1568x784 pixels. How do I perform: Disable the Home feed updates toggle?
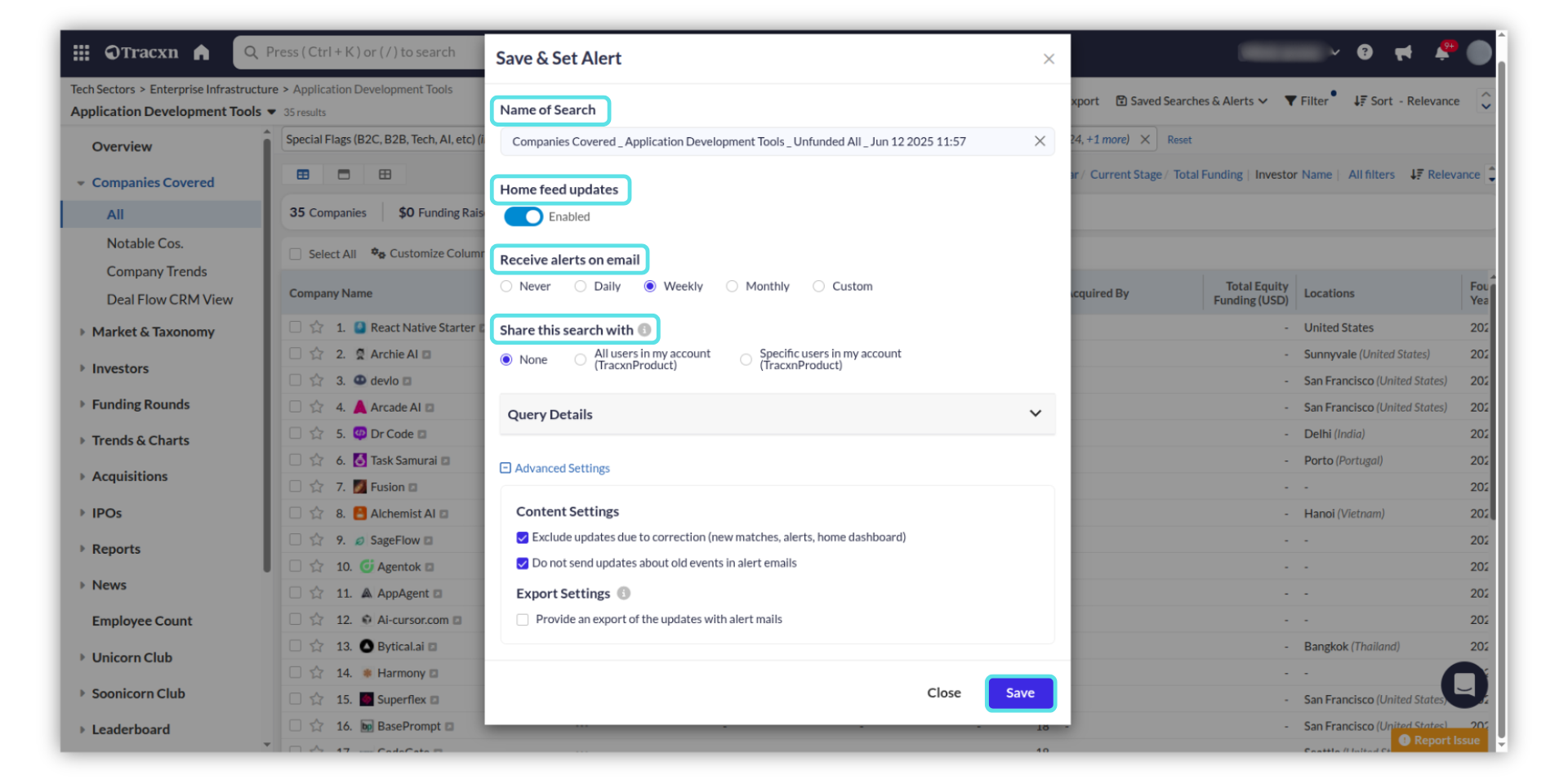[x=523, y=216]
